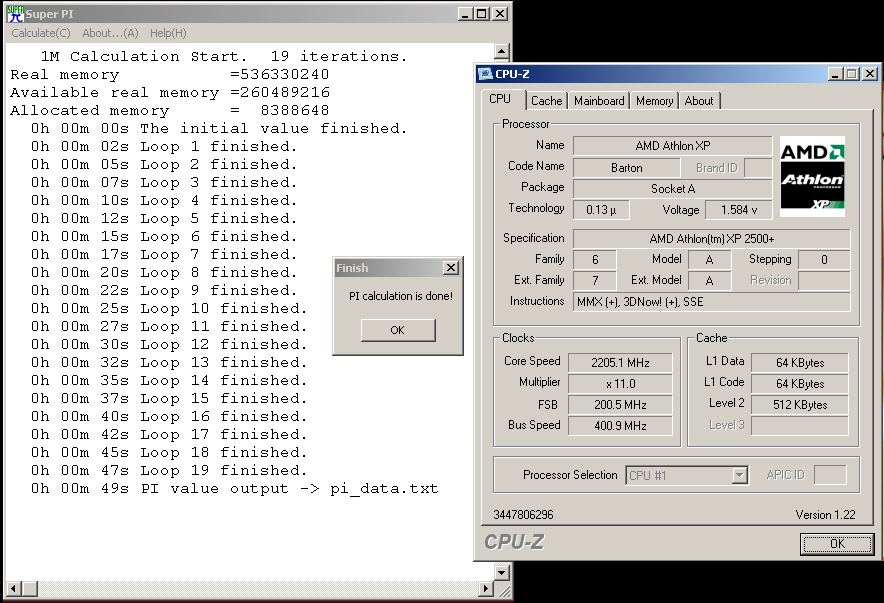The width and height of the screenshot is (884, 603).
Task: Switch to the Memory tab in CPU-Z
Action: 654,101
